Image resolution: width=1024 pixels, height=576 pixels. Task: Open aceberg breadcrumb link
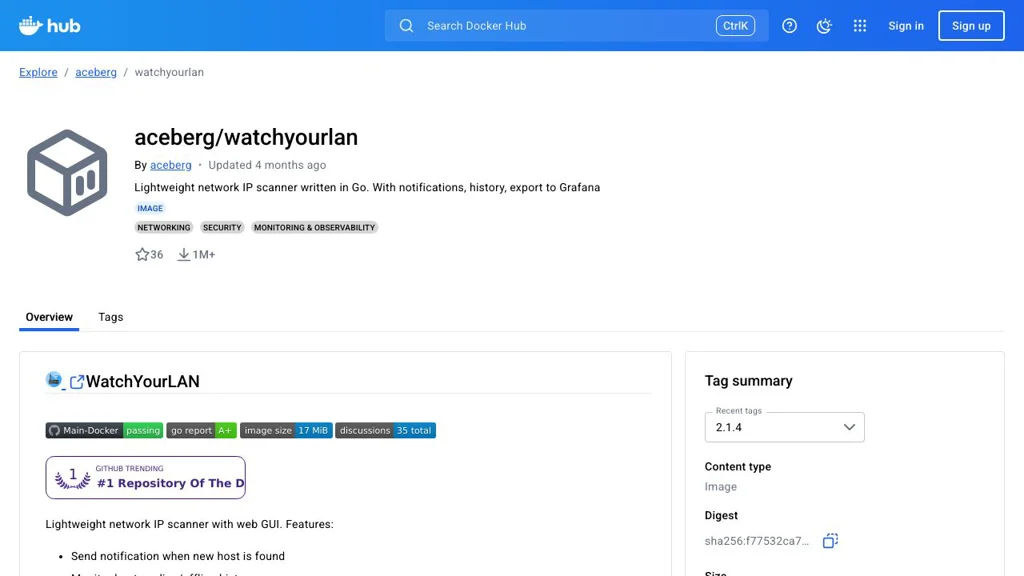(96, 72)
